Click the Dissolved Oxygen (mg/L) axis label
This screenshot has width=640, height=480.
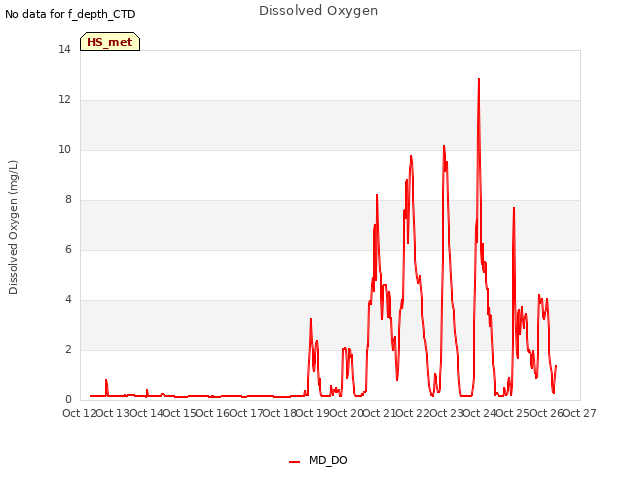pyautogui.click(x=13, y=227)
